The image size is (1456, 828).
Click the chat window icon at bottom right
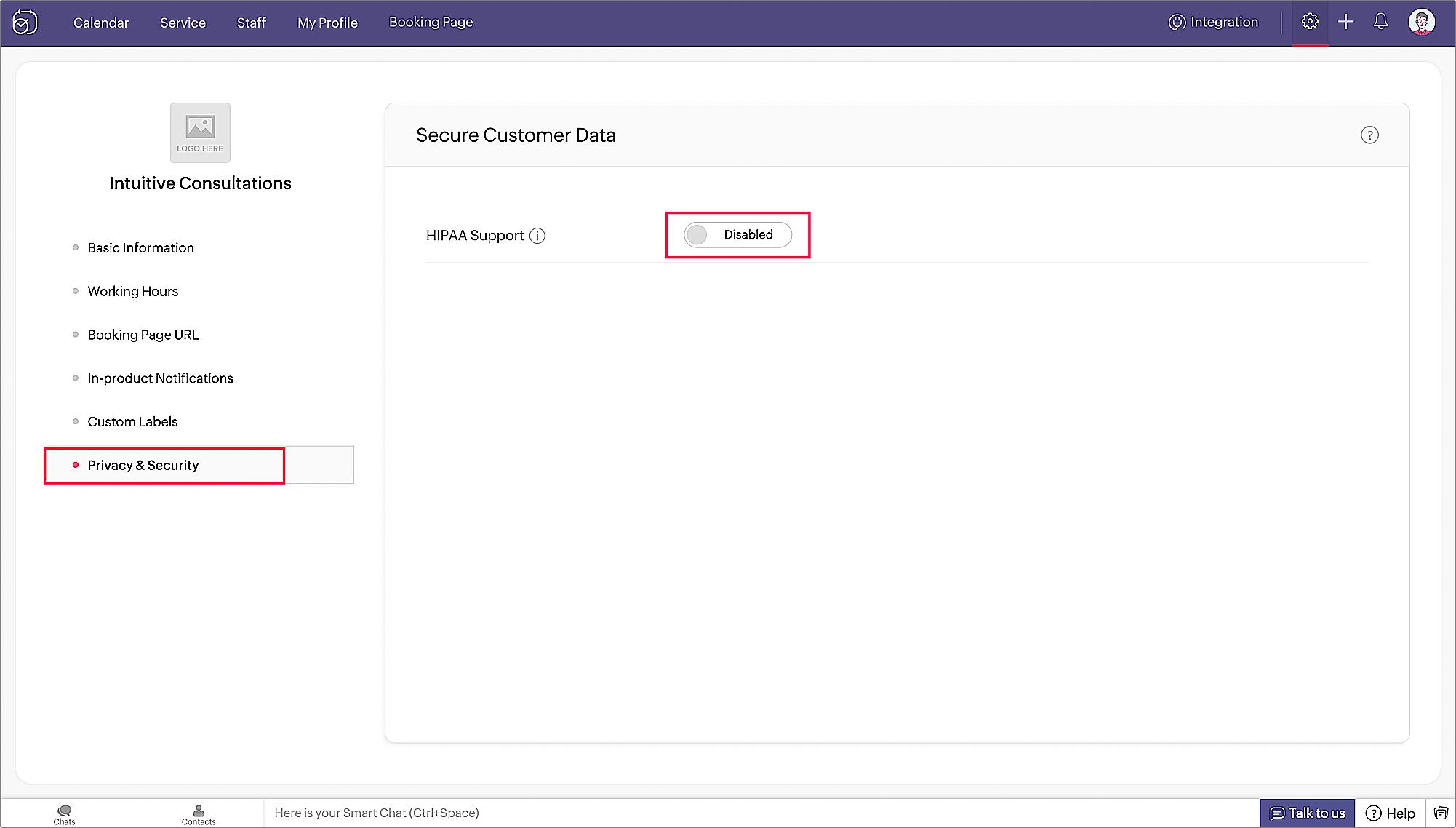(x=1441, y=813)
